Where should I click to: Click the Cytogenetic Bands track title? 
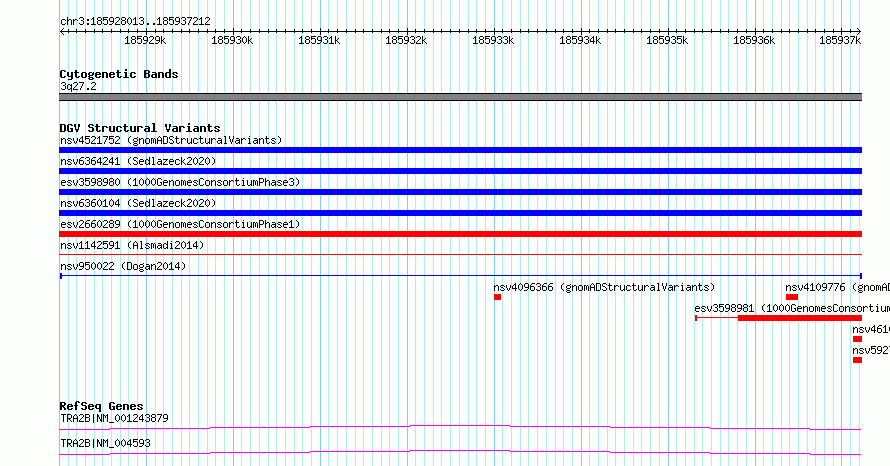pos(119,74)
